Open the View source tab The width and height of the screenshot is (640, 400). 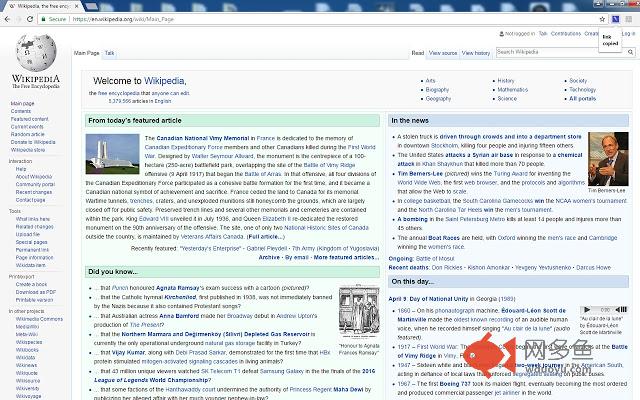(443, 53)
